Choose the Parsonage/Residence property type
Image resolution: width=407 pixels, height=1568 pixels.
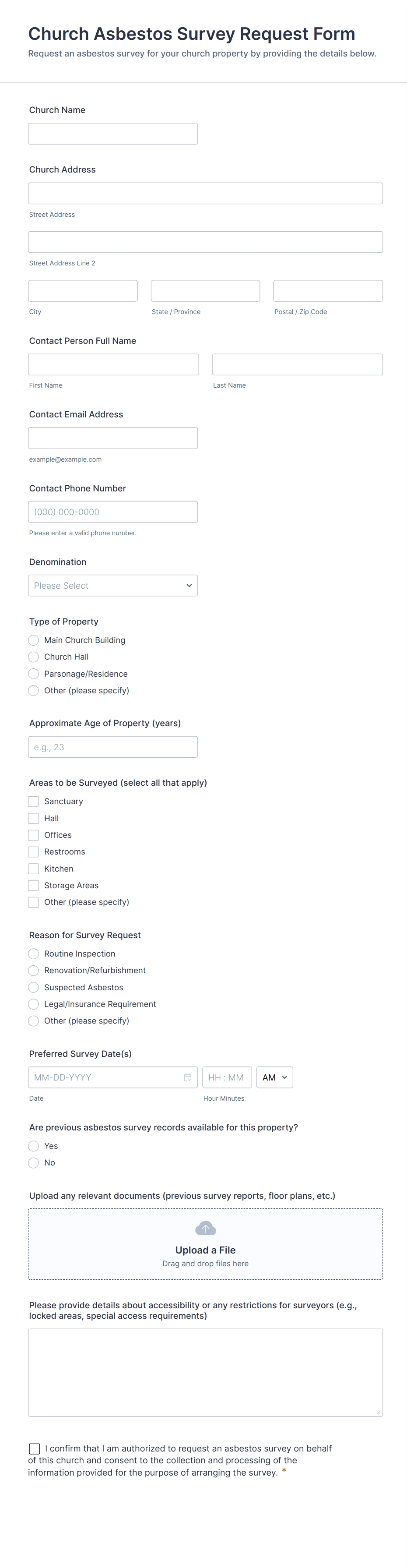pos(33,674)
